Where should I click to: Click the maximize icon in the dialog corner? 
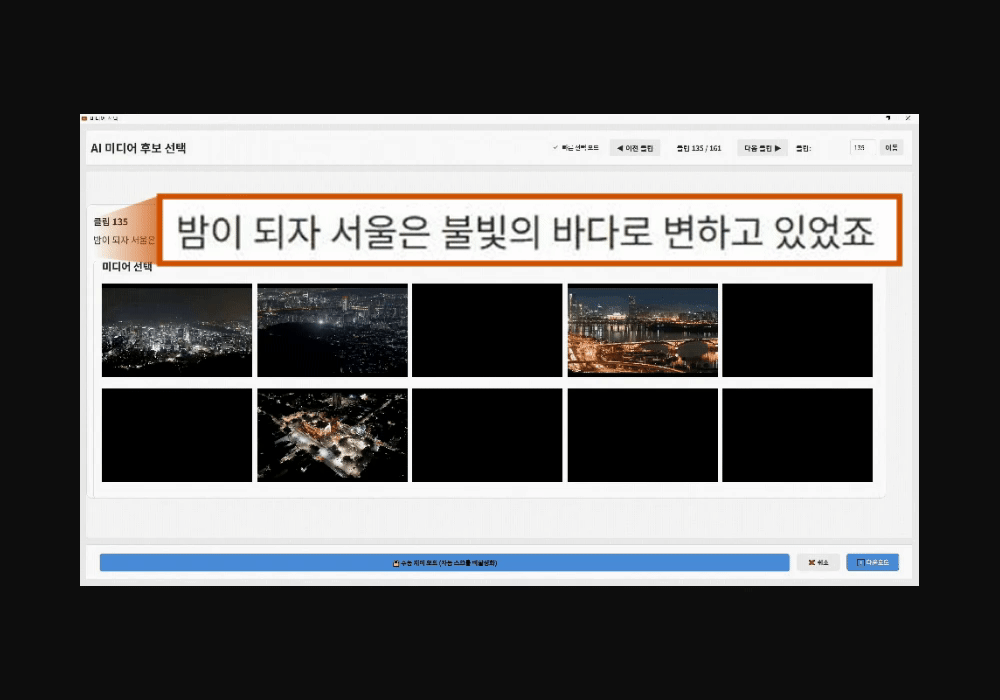coord(889,116)
